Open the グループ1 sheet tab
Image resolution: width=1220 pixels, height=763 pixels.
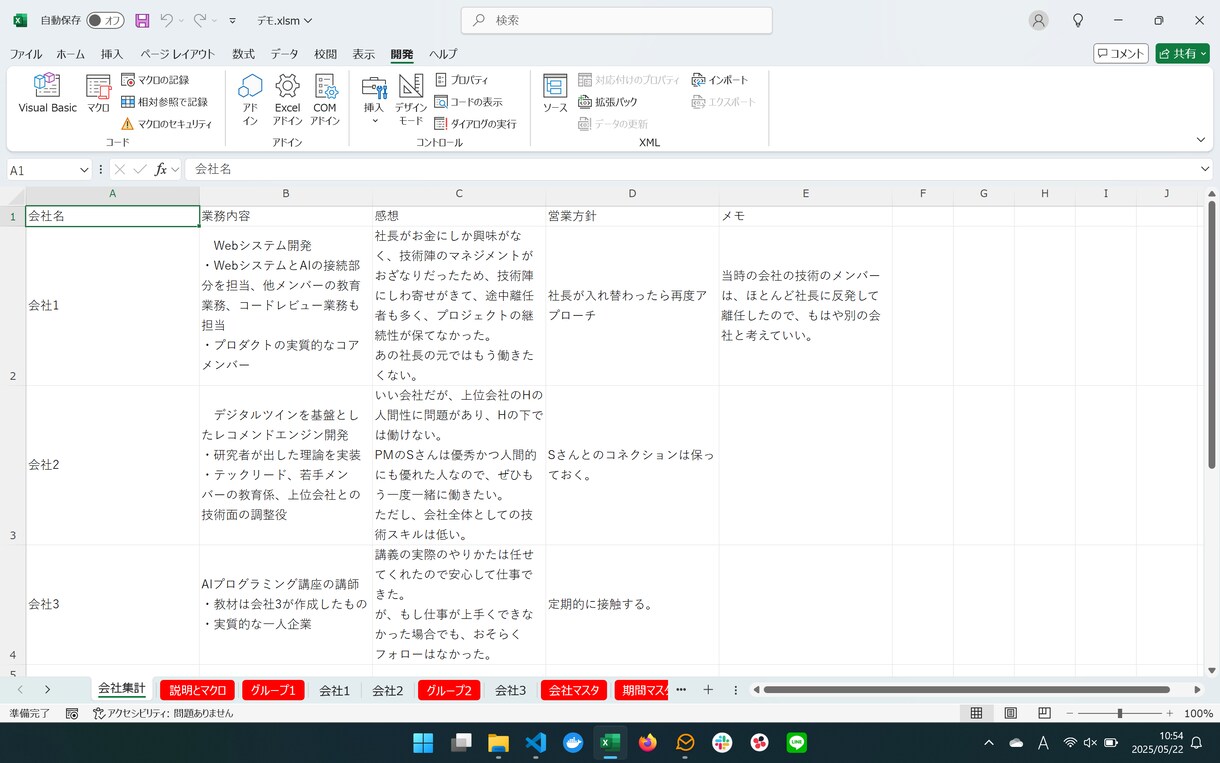click(273, 690)
